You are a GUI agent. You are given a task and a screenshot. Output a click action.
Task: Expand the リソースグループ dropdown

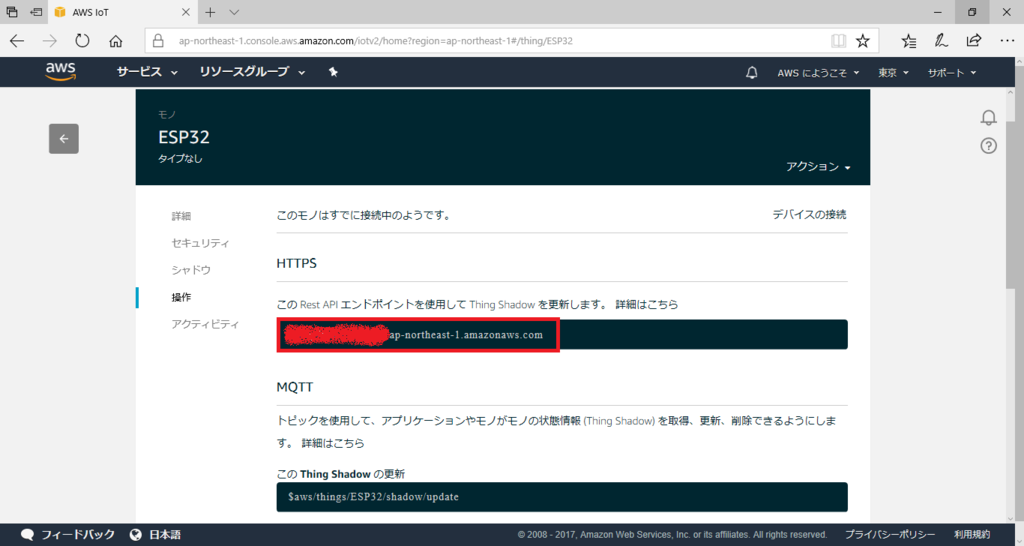[x=252, y=72]
